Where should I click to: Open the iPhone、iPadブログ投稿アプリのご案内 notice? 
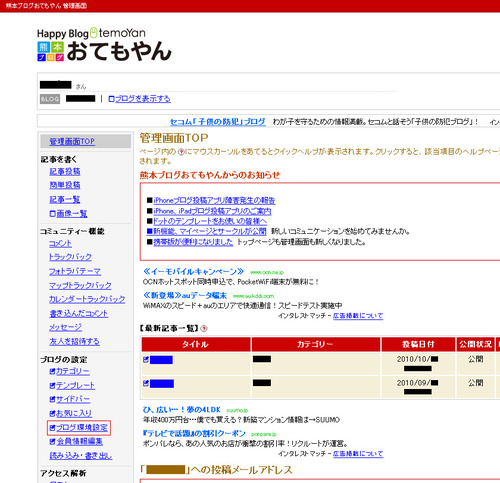tap(212, 211)
